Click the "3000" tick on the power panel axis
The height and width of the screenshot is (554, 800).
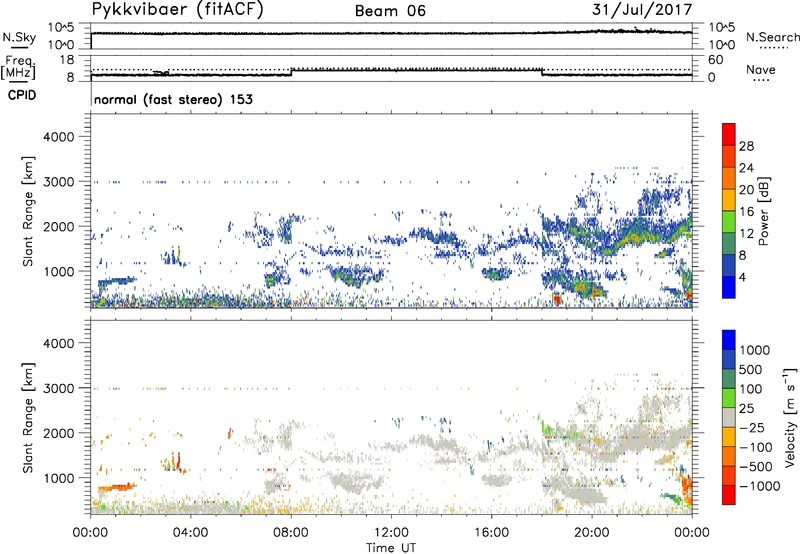click(59, 182)
